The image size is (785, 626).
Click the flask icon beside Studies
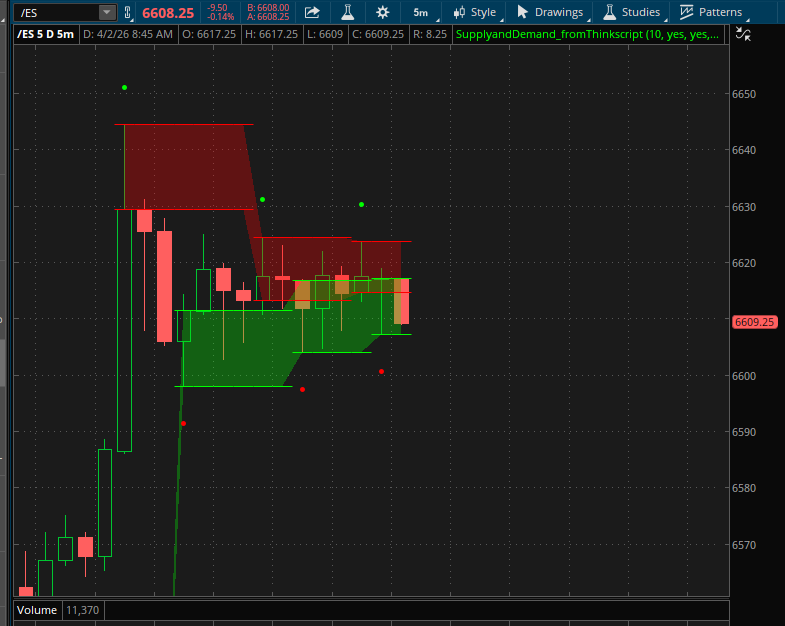click(x=609, y=12)
